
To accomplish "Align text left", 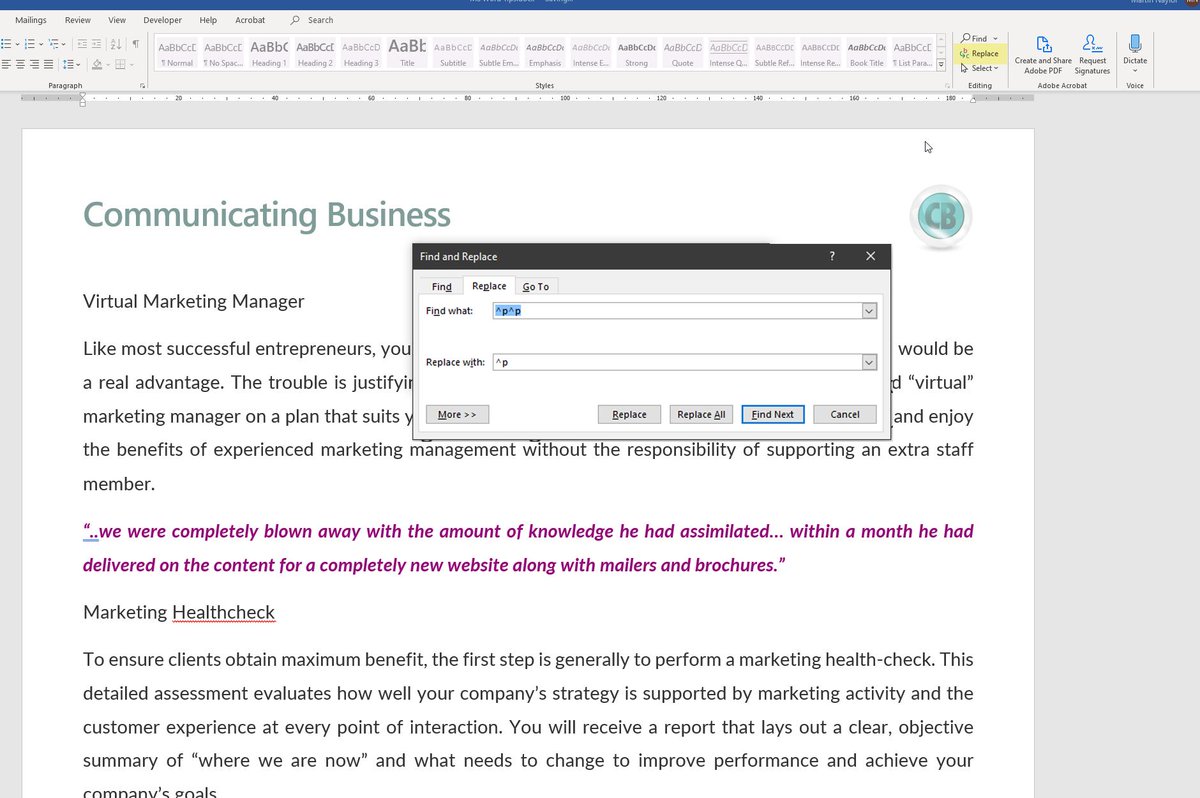I will coord(6,65).
